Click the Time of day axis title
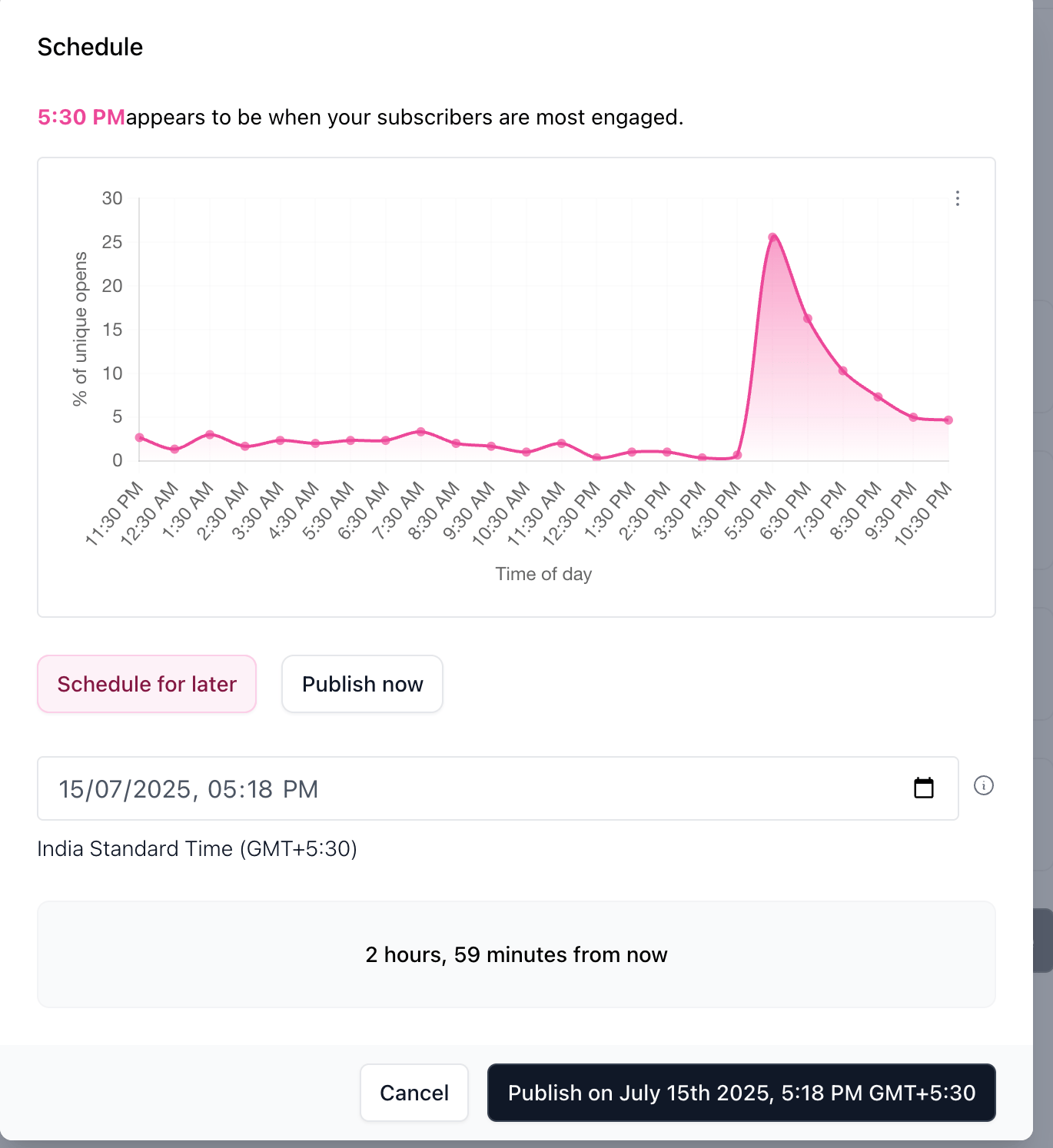Viewport: 1053px width, 1148px height. (543, 573)
